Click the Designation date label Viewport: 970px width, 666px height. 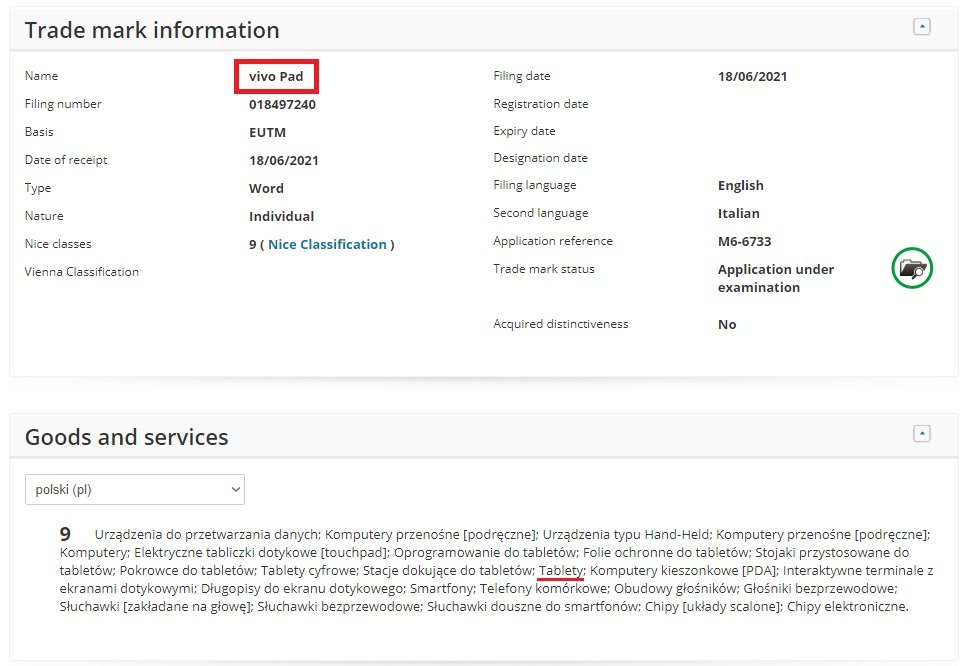click(540, 158)
